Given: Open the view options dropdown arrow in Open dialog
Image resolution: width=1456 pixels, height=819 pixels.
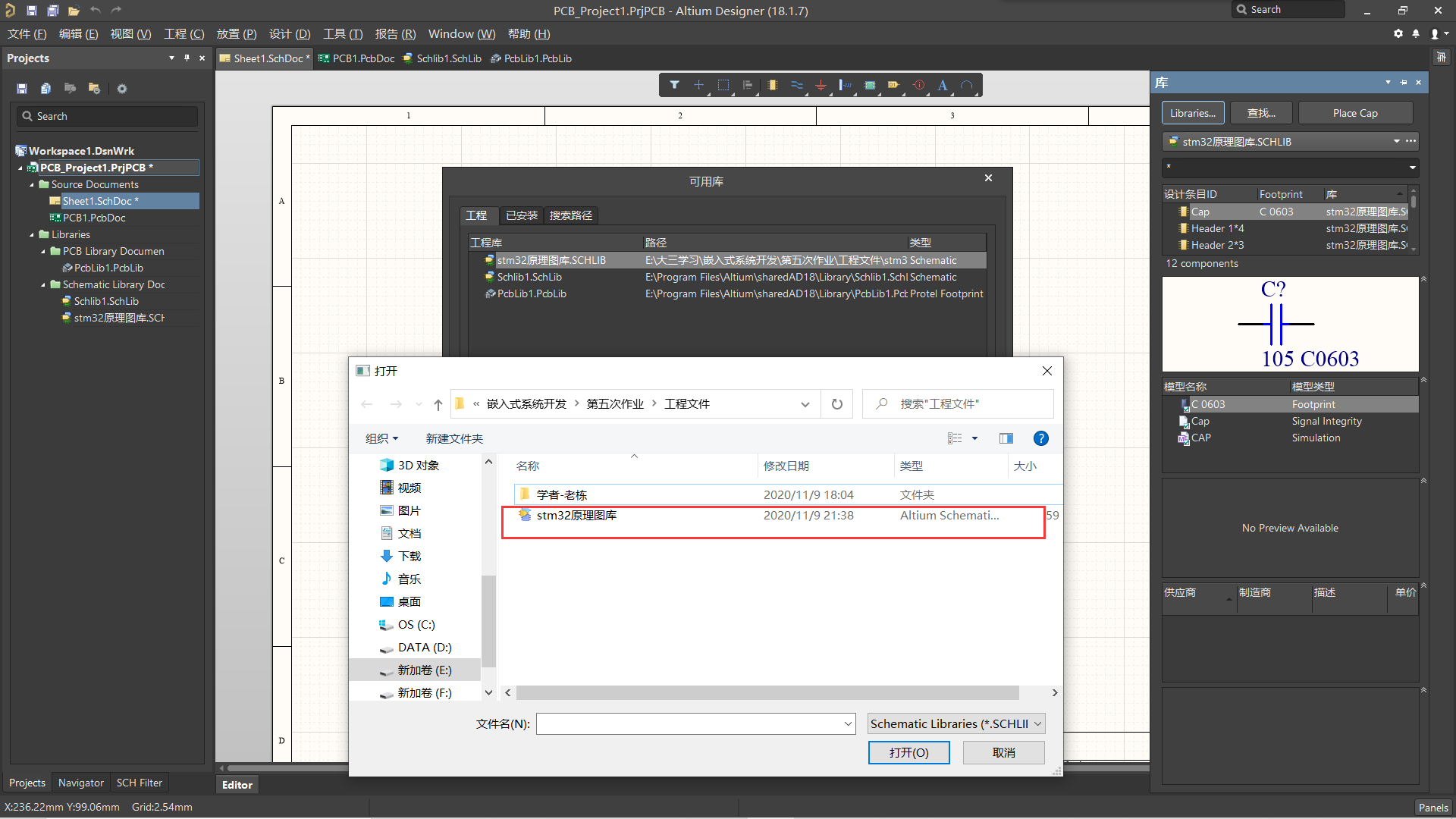Looking at the screenshot, I should [974, 438].
